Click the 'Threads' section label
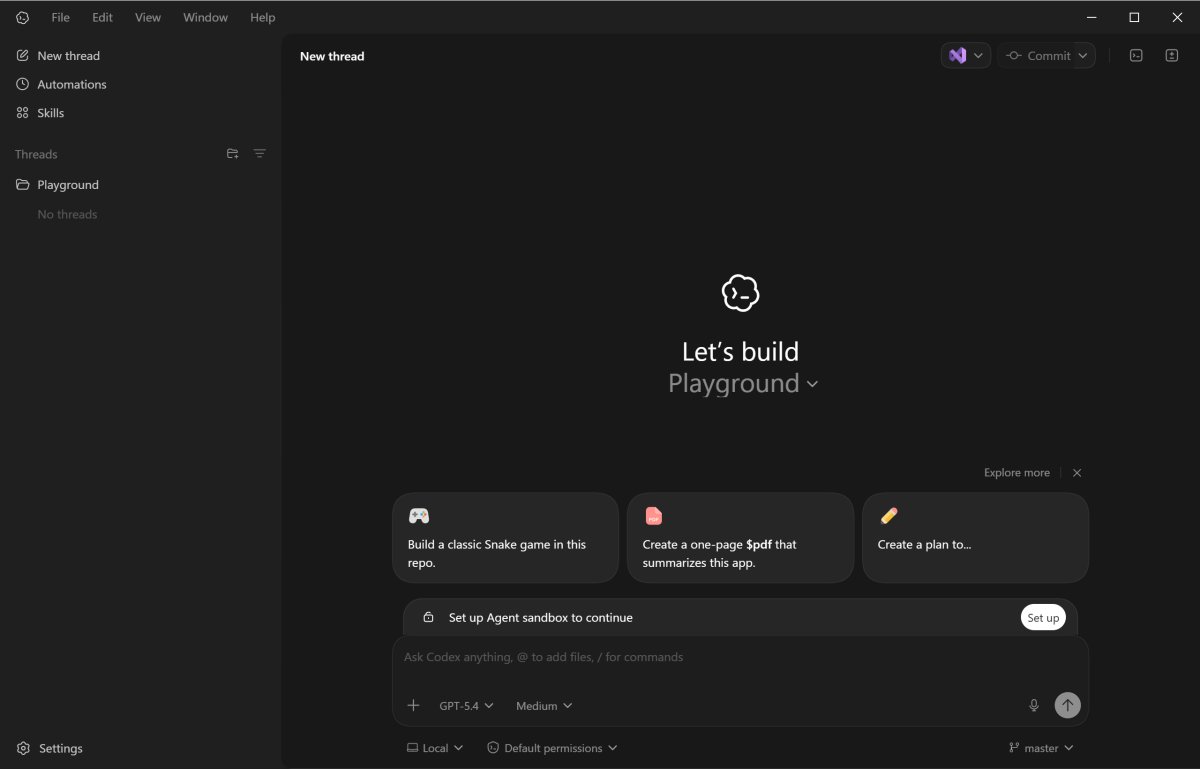 click(36, 154)
